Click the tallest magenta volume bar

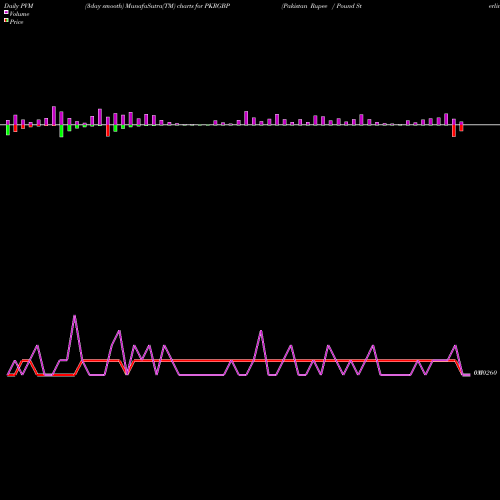[x=54, y=116]
